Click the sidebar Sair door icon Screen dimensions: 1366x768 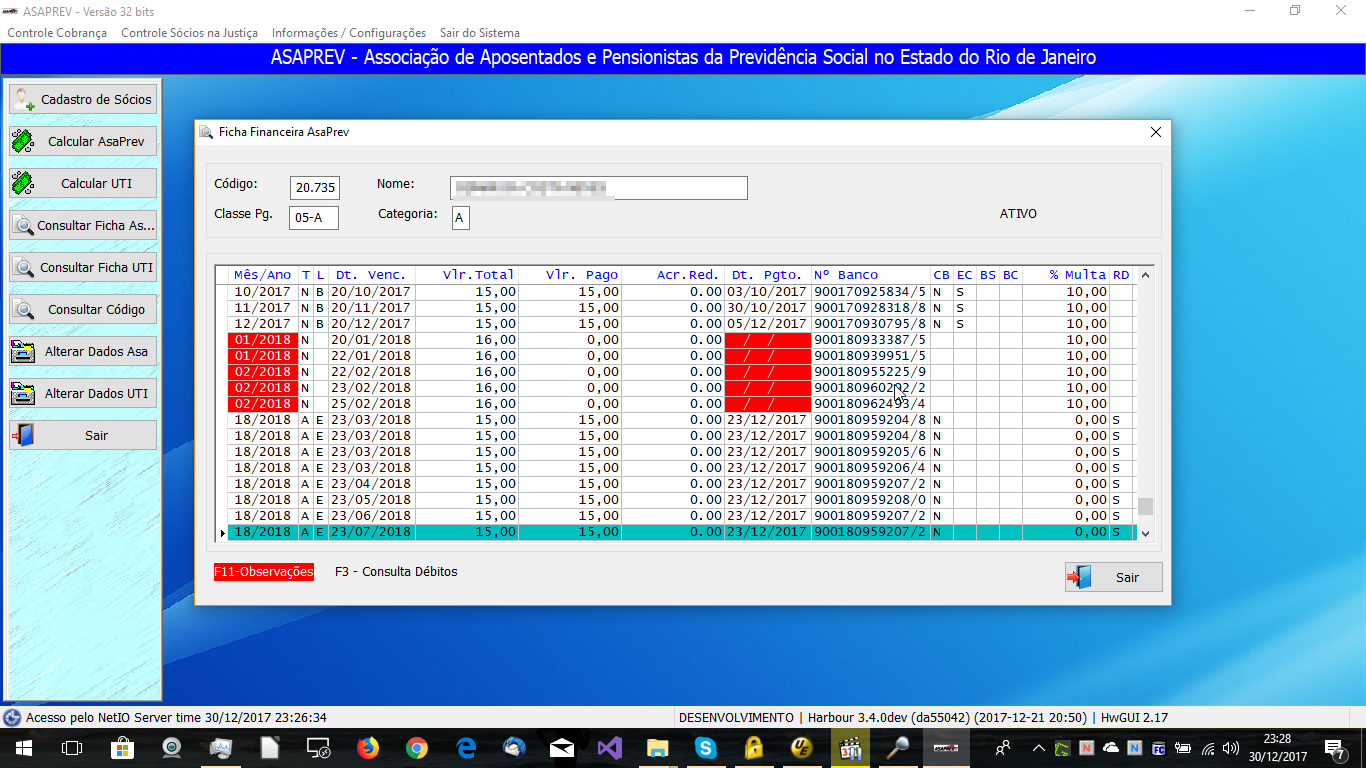point(23,436)
